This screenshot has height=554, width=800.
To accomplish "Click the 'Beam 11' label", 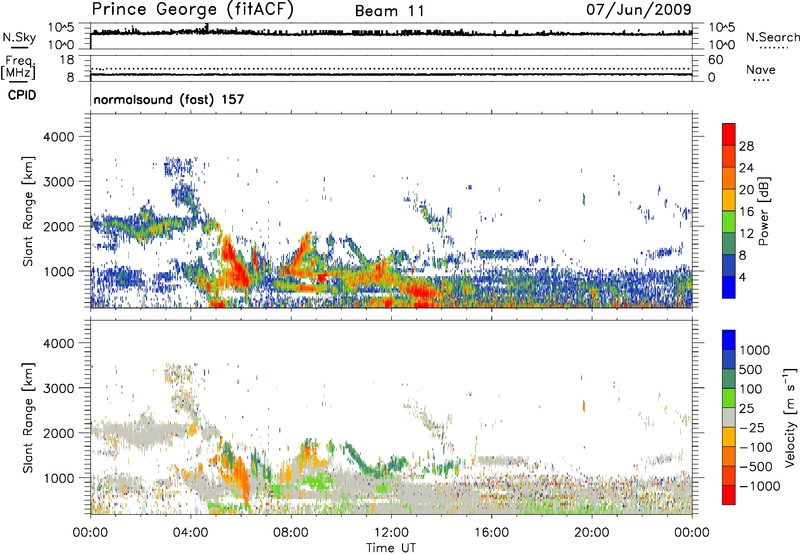I will click(389, 11).
